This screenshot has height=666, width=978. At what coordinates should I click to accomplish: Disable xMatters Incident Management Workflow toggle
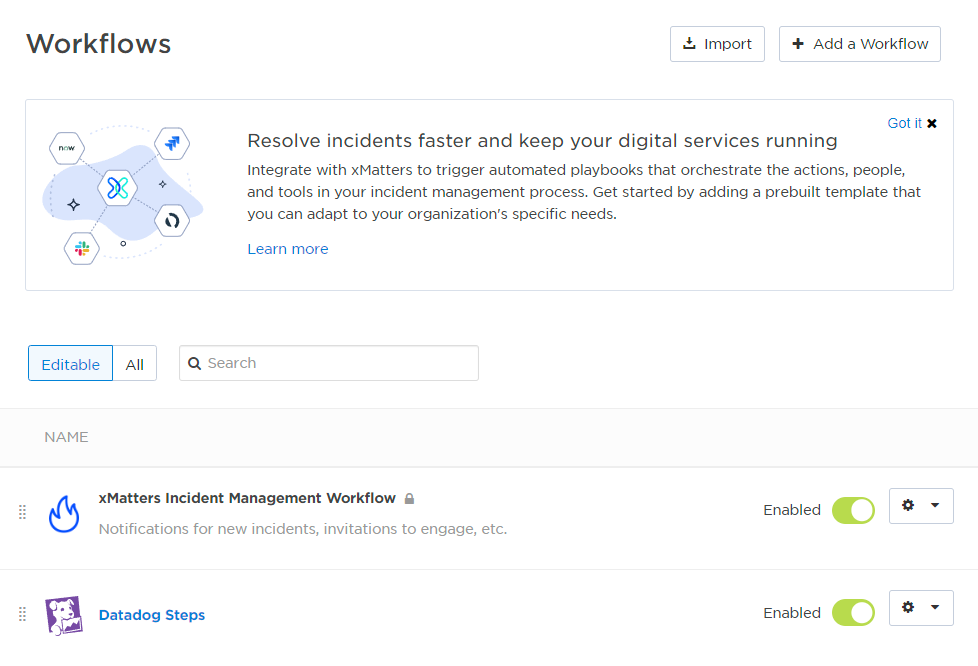click(x=853, y=511)
